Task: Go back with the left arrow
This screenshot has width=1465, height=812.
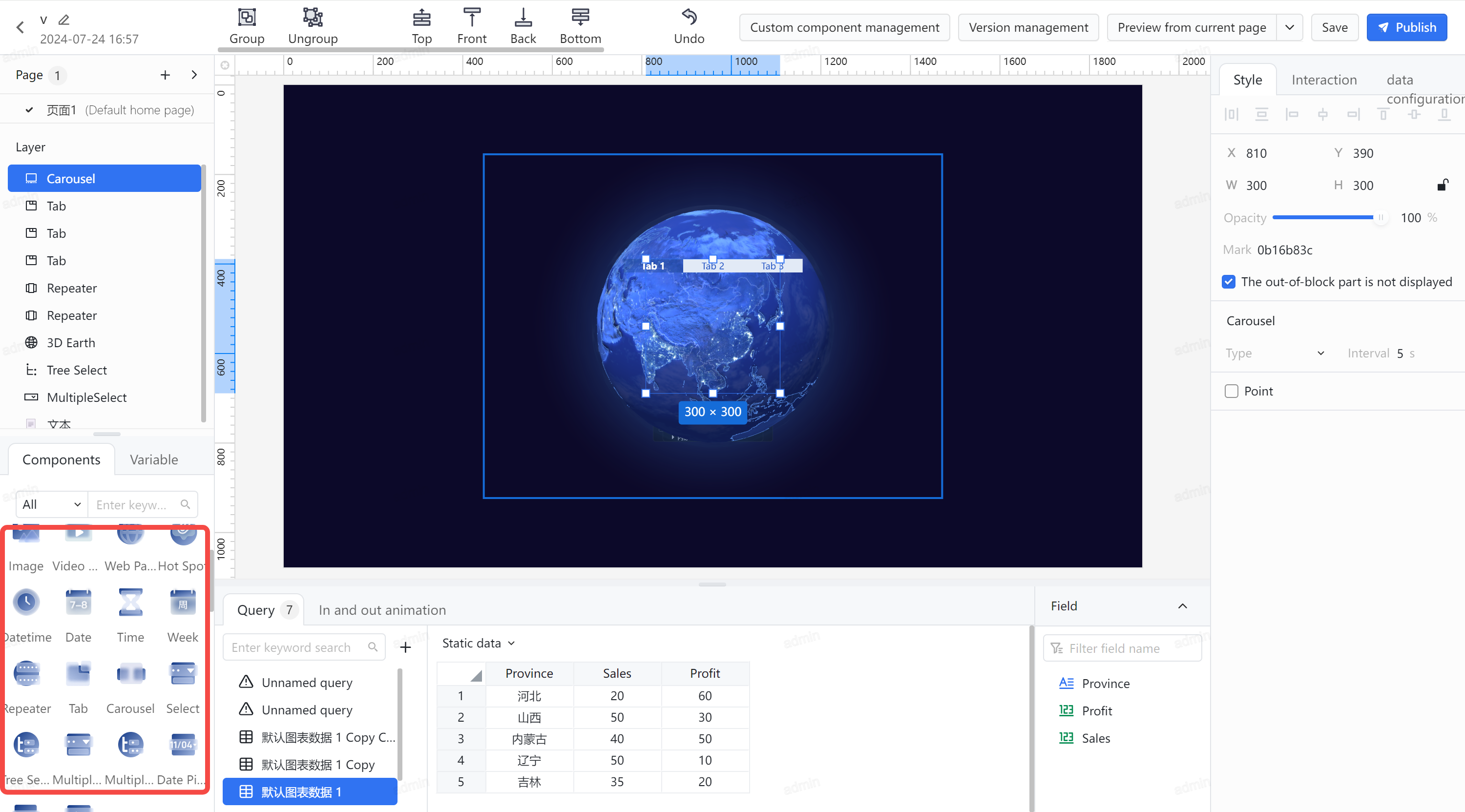Action: (x=21, y=27)
